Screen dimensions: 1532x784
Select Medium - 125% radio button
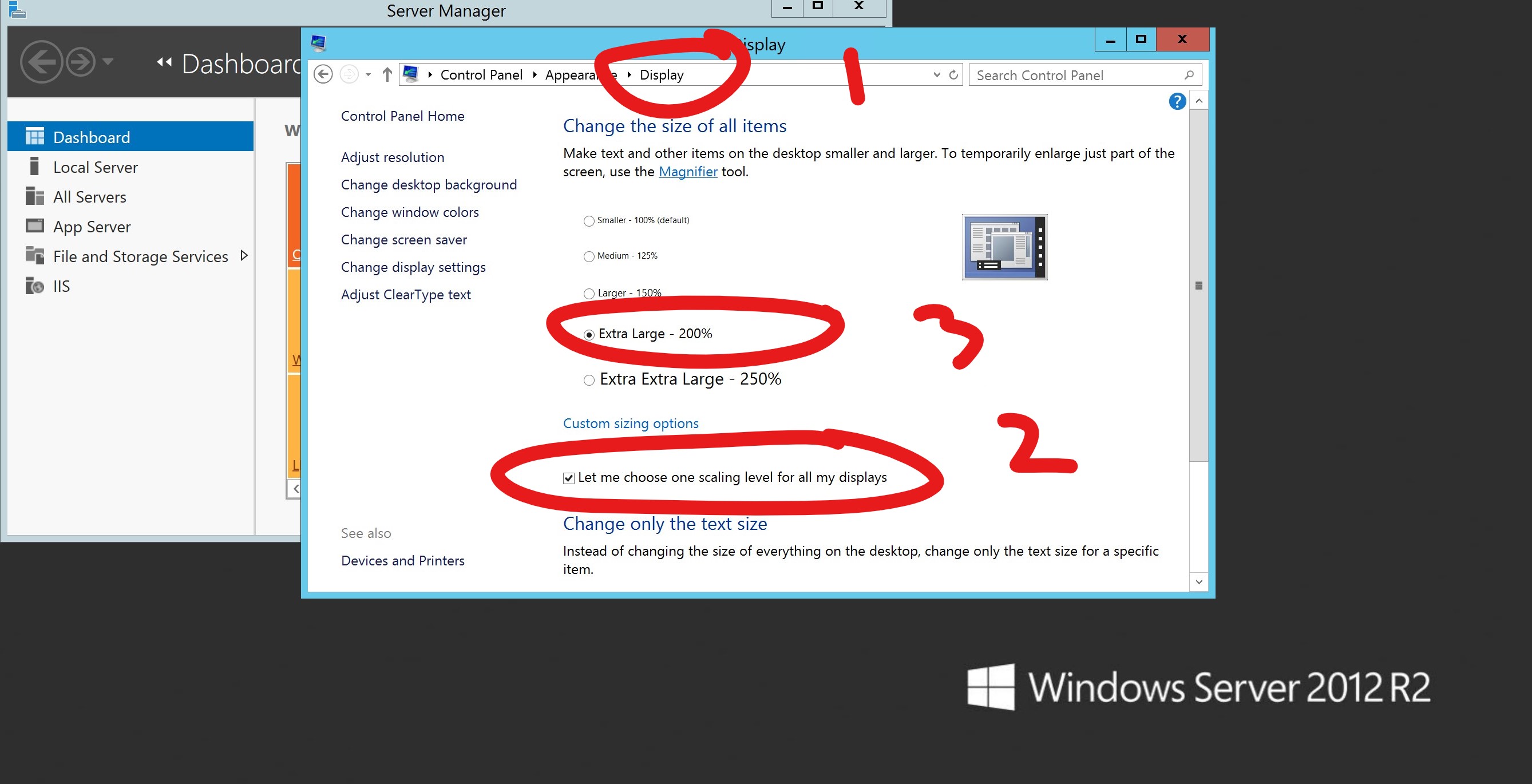pyautogui.click(x=589, y=257)
